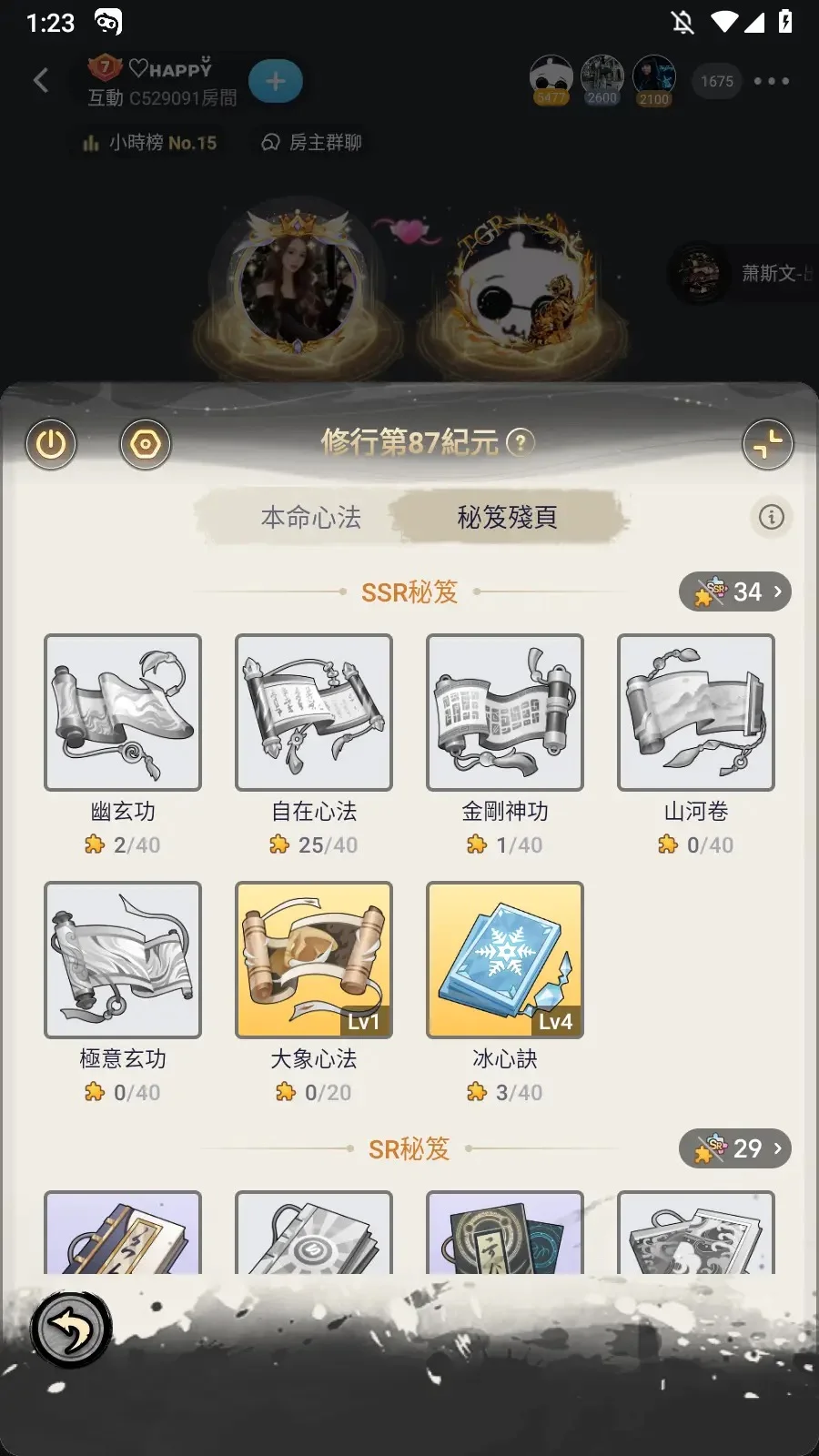Screen dimensions: 819x1456
Task: Switch to the 本命心法 tab
Action: [310, 517]
